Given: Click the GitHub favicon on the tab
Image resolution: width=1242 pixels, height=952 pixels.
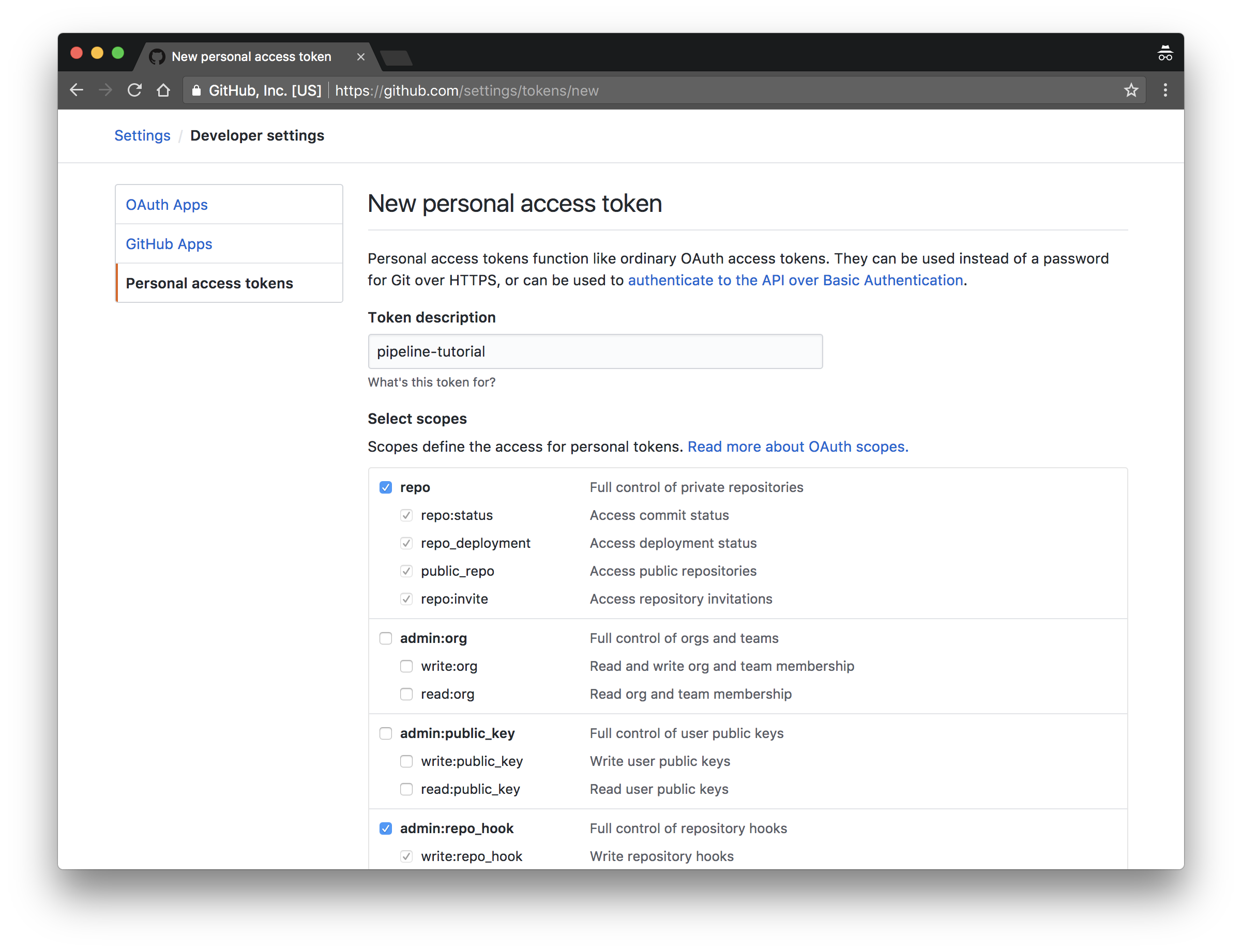Looking at the screenshot, I should pyautogui.click(x=157, y=57).
